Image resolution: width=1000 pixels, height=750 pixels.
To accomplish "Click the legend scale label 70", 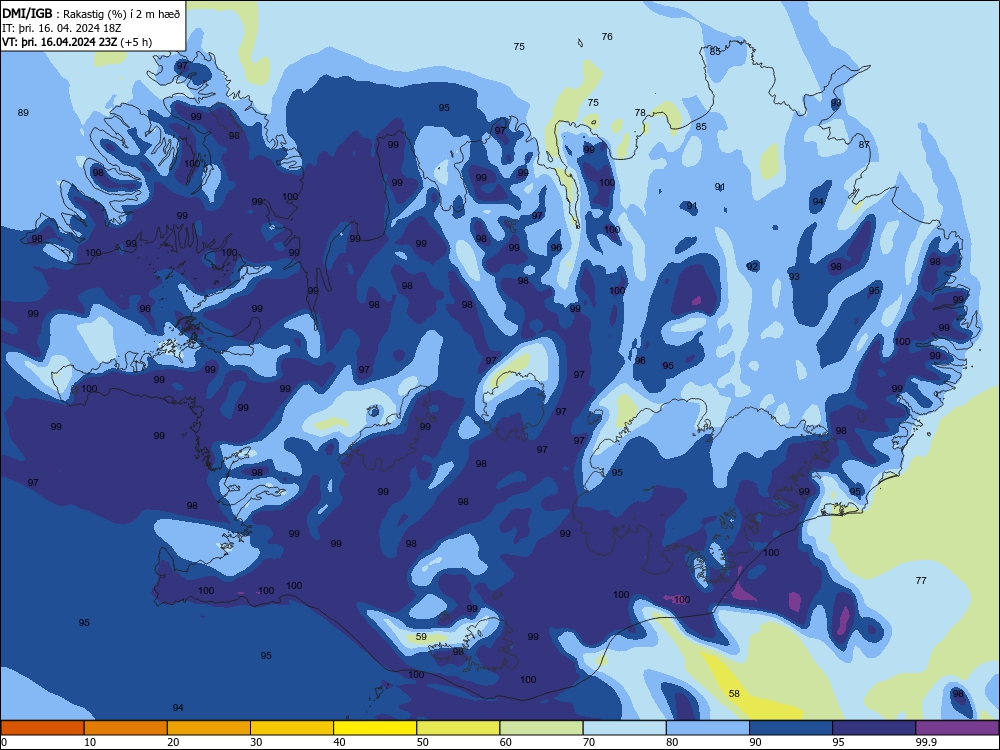I will [589, 742].
